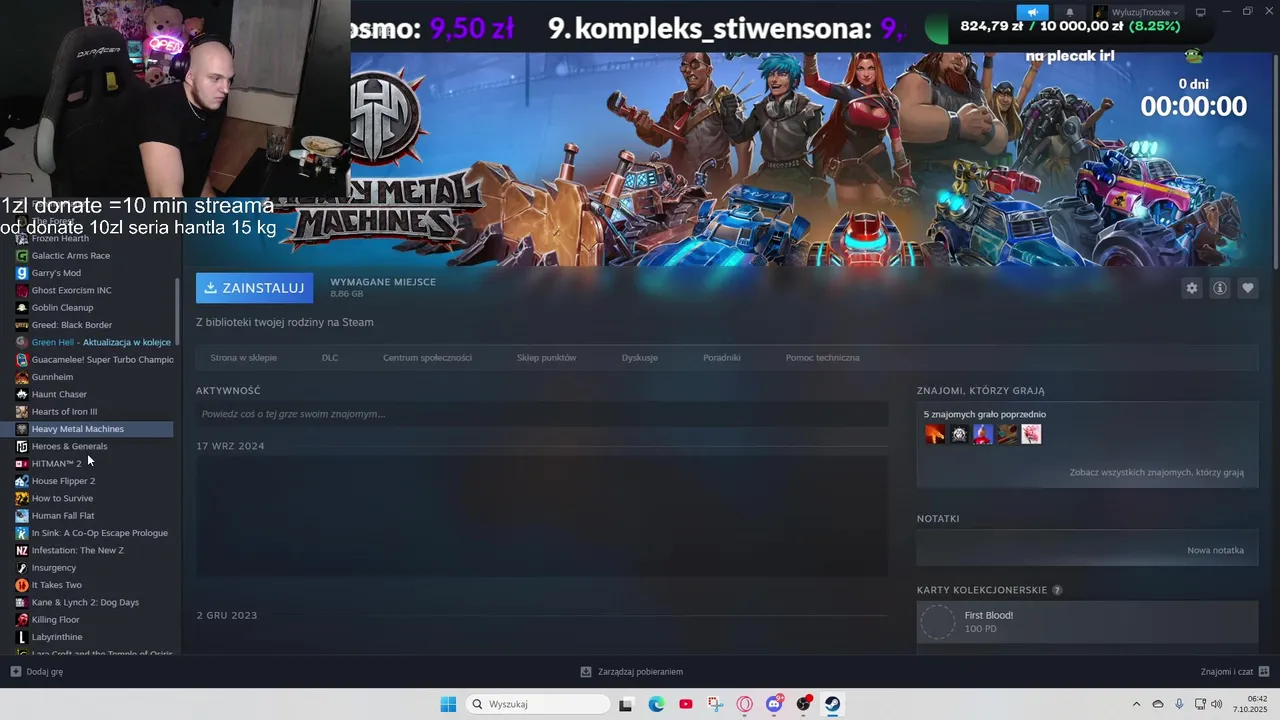This screenshot has height=720, width=1280.
Task: Switch to Big Picture mode icon
Action: [x=1201, y=12]
